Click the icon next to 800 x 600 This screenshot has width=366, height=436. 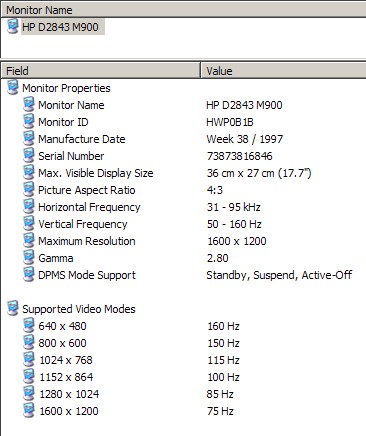click(x=29, y=342)
